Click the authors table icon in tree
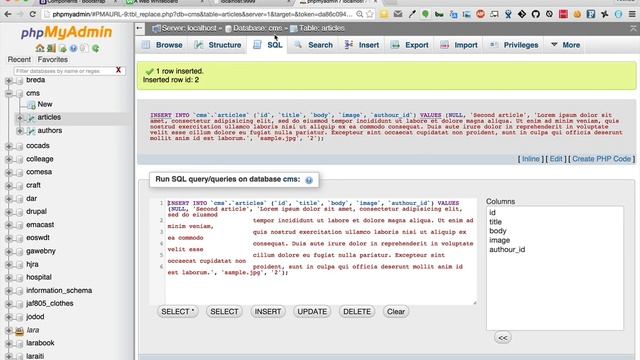 coord(31,131)
